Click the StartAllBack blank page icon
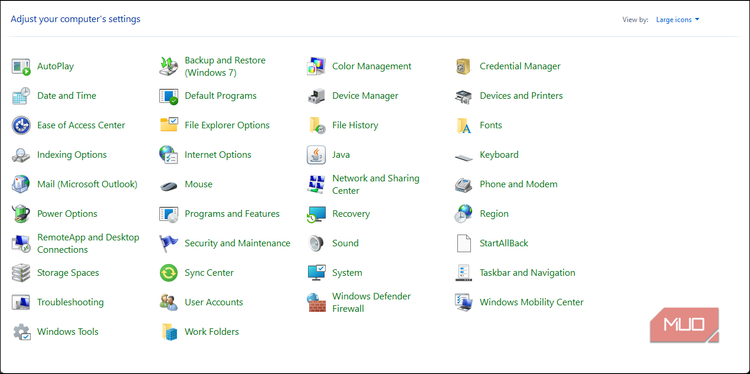 (463, 243)
